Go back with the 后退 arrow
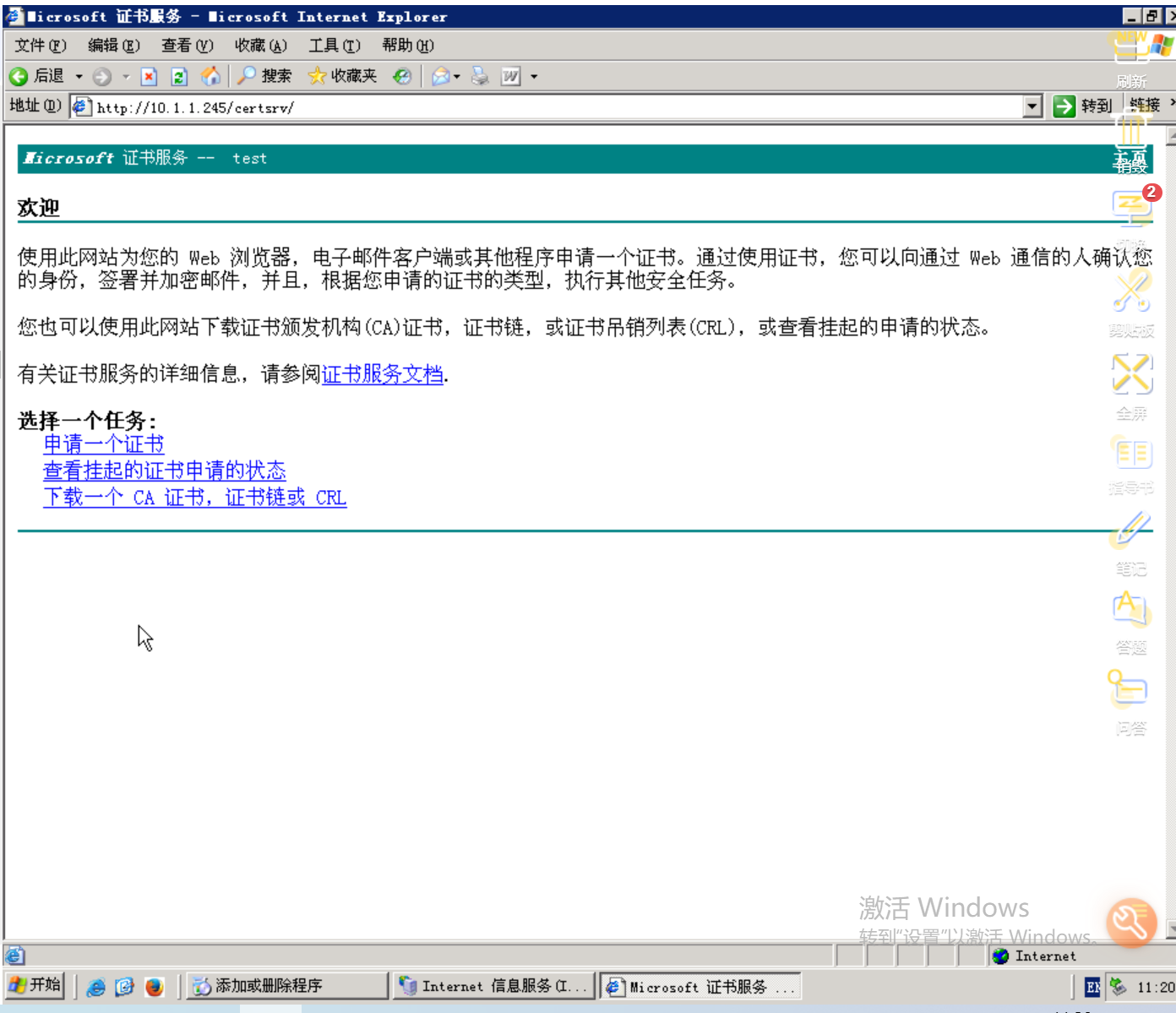The width and height of the screenshot is (1176, 1013). pos(36,76)
